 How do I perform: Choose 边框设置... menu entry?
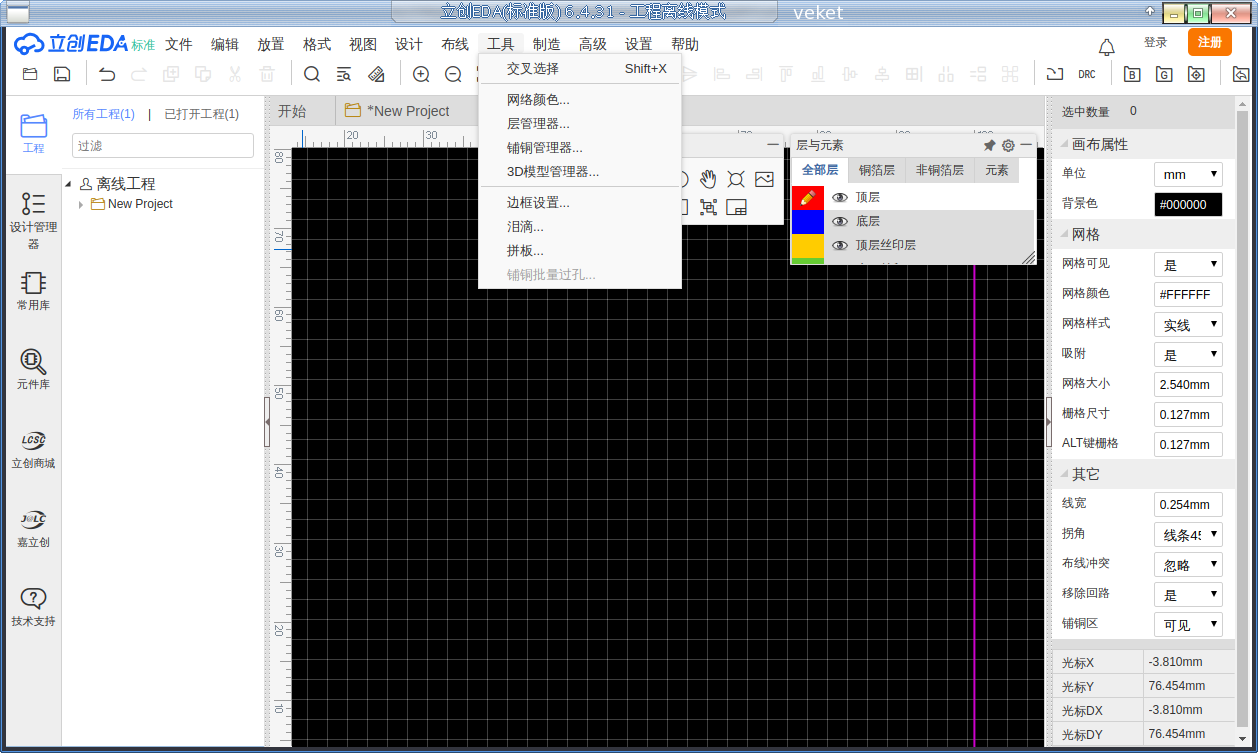tap(580, 203)
